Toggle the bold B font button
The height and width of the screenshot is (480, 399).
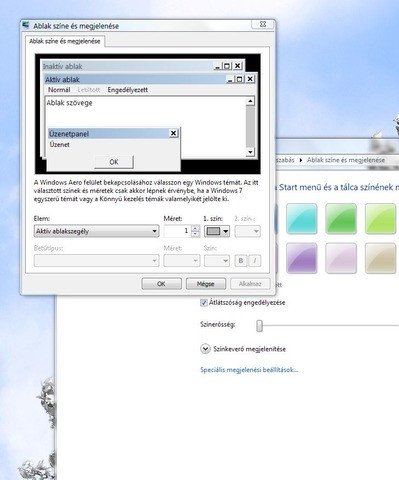[x=241, y=260]
